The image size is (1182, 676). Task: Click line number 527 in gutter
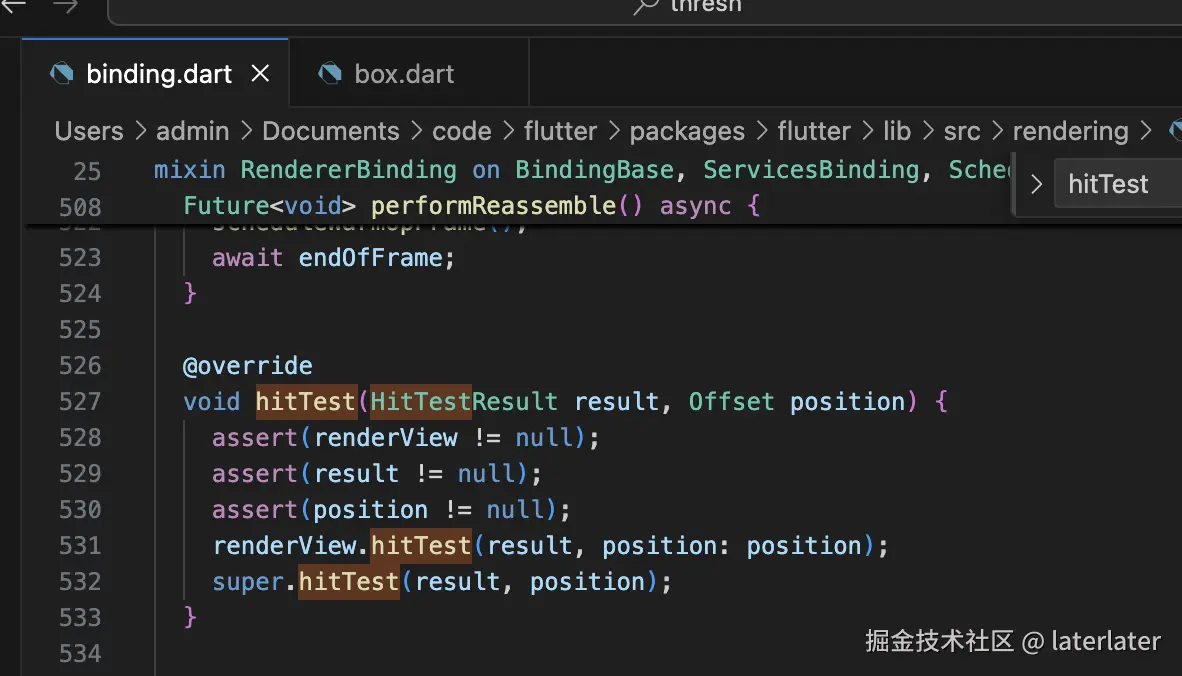click(80, 402)
